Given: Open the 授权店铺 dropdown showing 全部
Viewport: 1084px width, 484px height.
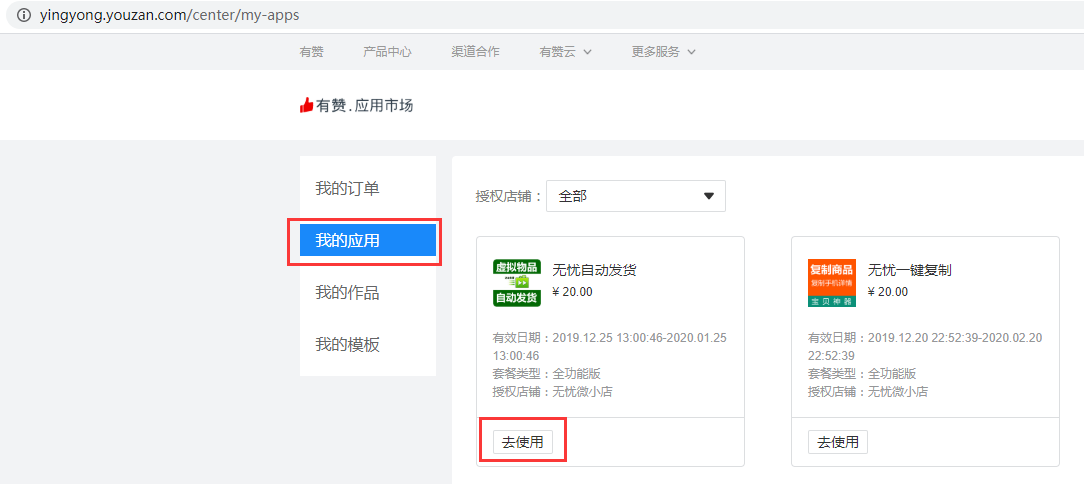Looking at the screenshot, I should [x=636, y=196].
